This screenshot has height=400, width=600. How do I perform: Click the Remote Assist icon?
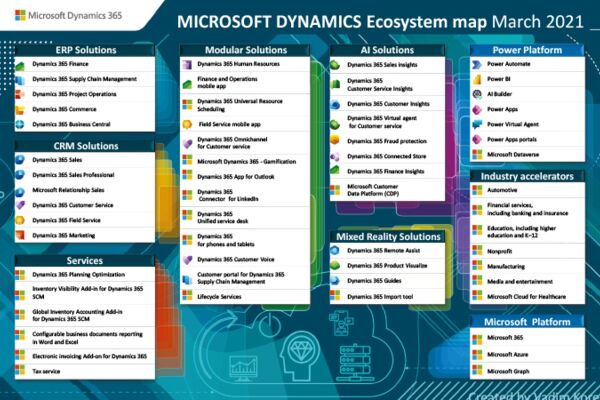(335, 250)
